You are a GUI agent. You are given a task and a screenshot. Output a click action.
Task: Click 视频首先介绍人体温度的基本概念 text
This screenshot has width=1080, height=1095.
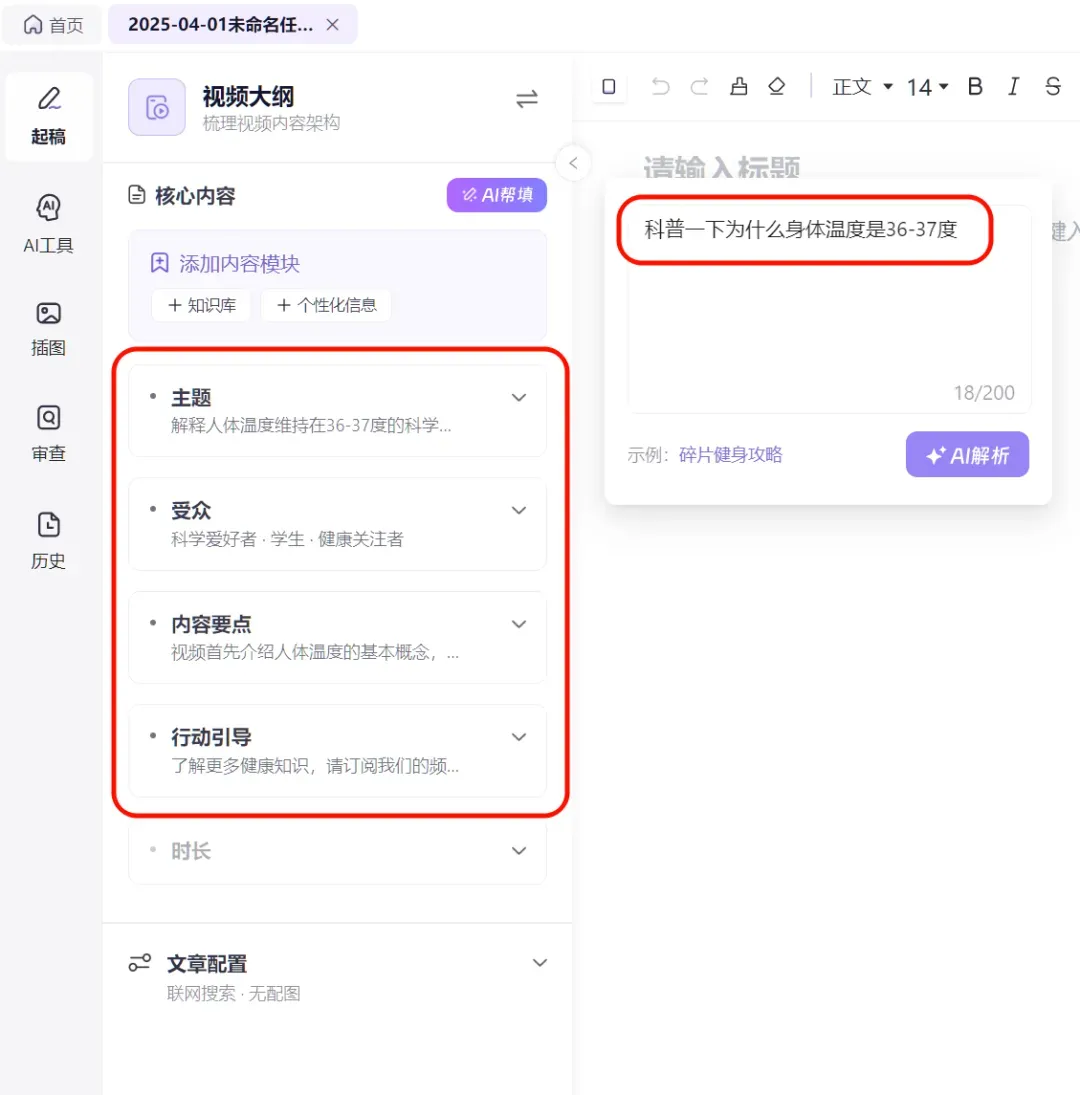pyautogui.click(x=315, y=652)
